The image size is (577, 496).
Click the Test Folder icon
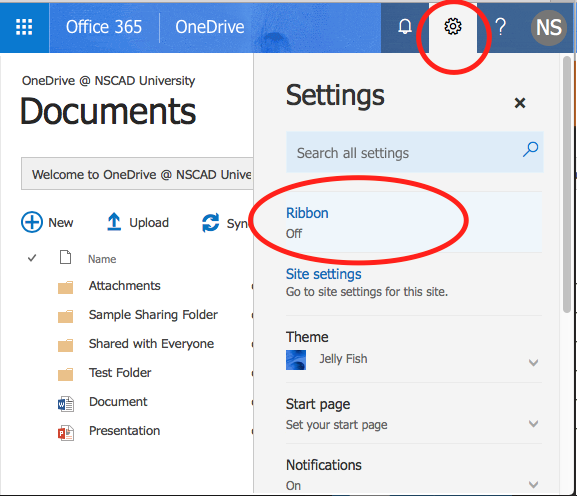tap(66, 374)
